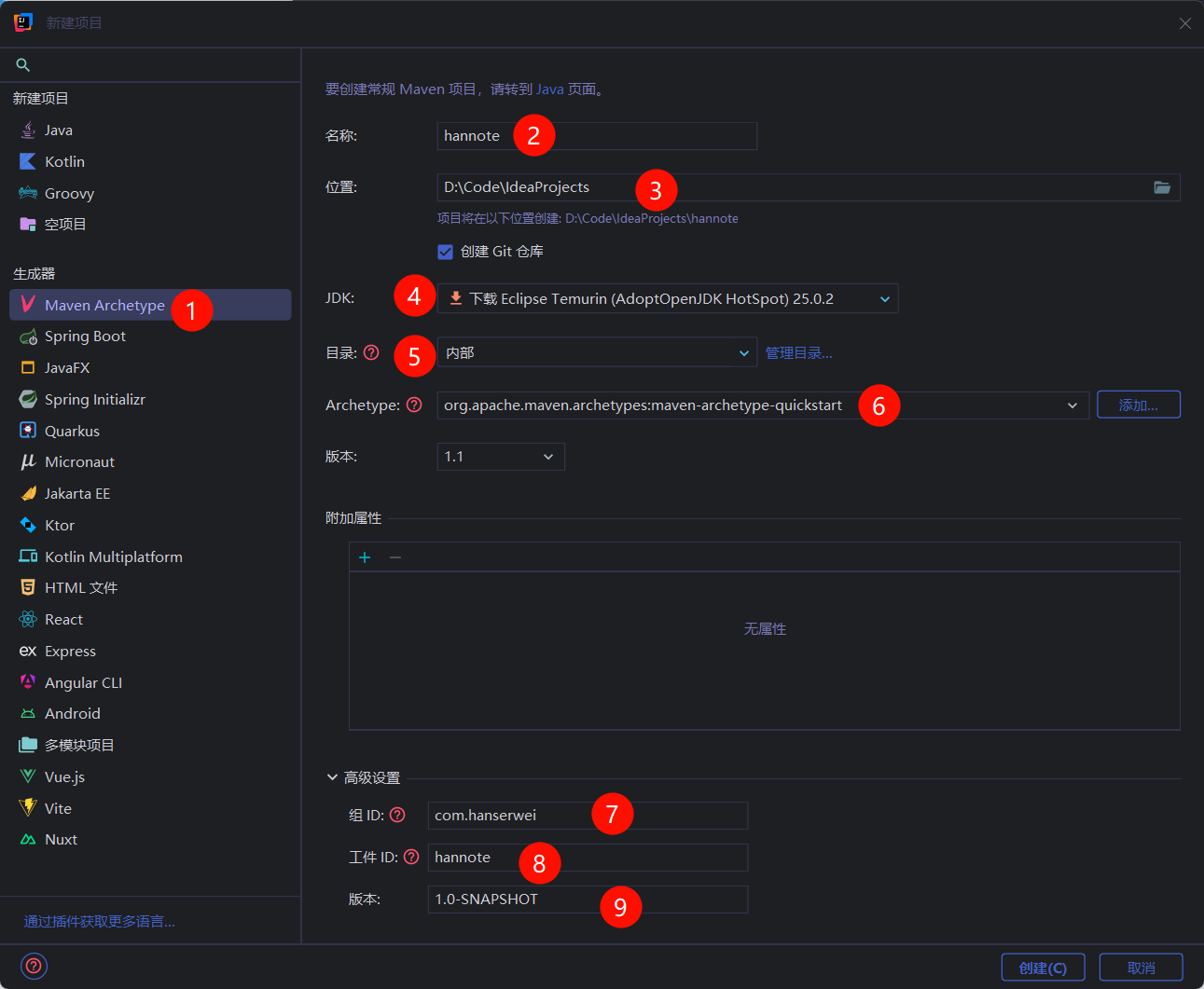The height and width of the screenshot is (989, 1204).
Task: Open the 管理目录... link
Action: coord(798,353)
